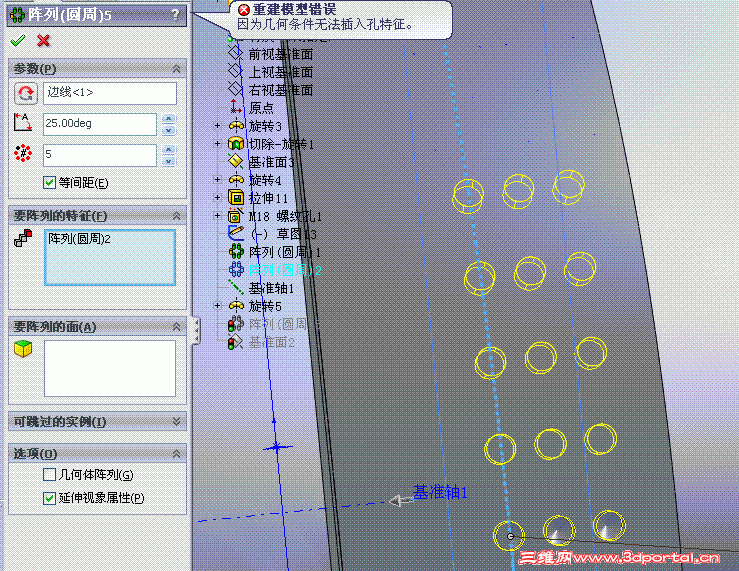Viewport: 739px width, 571px height.
Task: Click the 基准轴1 axis icon in tree
Action: (x=236, y=287)
